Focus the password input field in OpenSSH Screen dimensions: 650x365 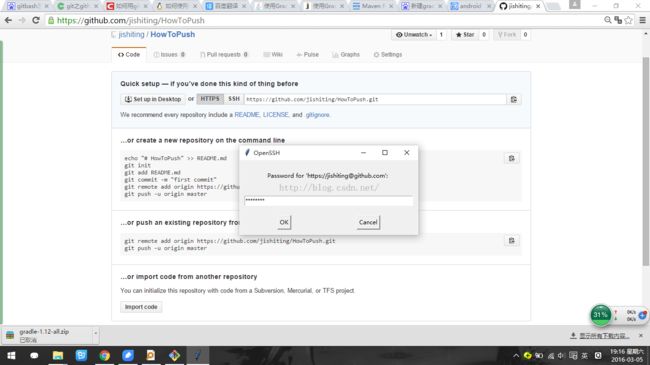coord(328,201)
